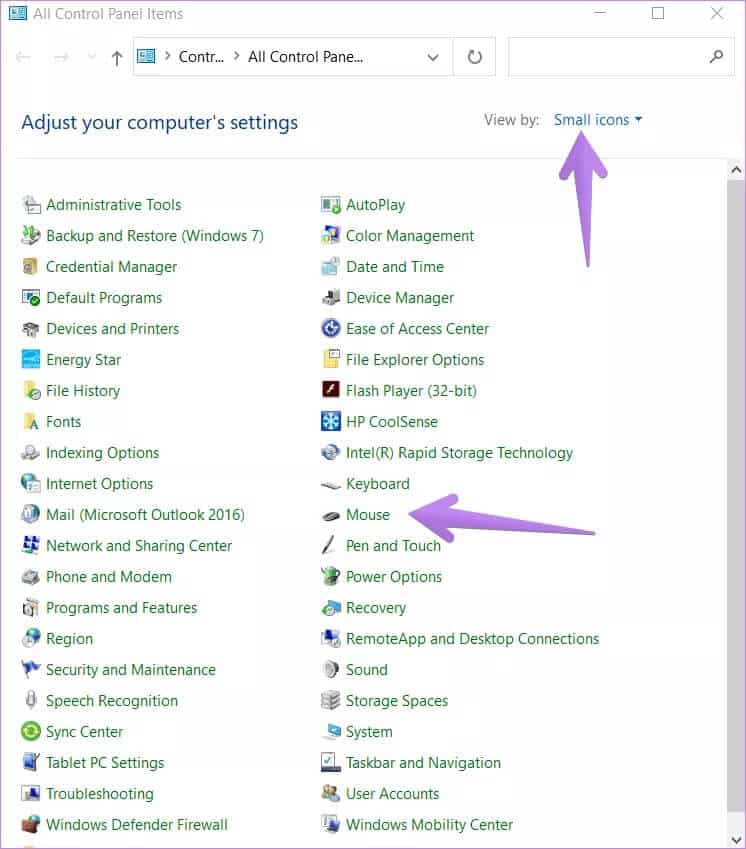Expand the chevron before the Contr... breadcrumb
746x849 pixels.
(168, 56)
